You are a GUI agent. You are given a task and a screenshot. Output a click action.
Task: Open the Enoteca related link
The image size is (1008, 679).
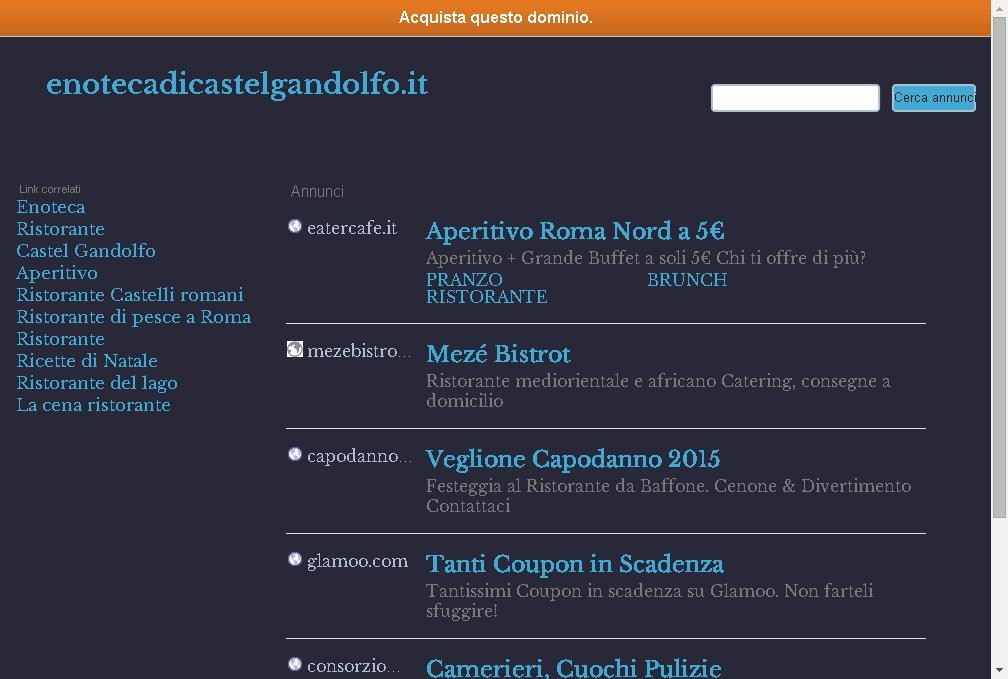pos(51,207)
